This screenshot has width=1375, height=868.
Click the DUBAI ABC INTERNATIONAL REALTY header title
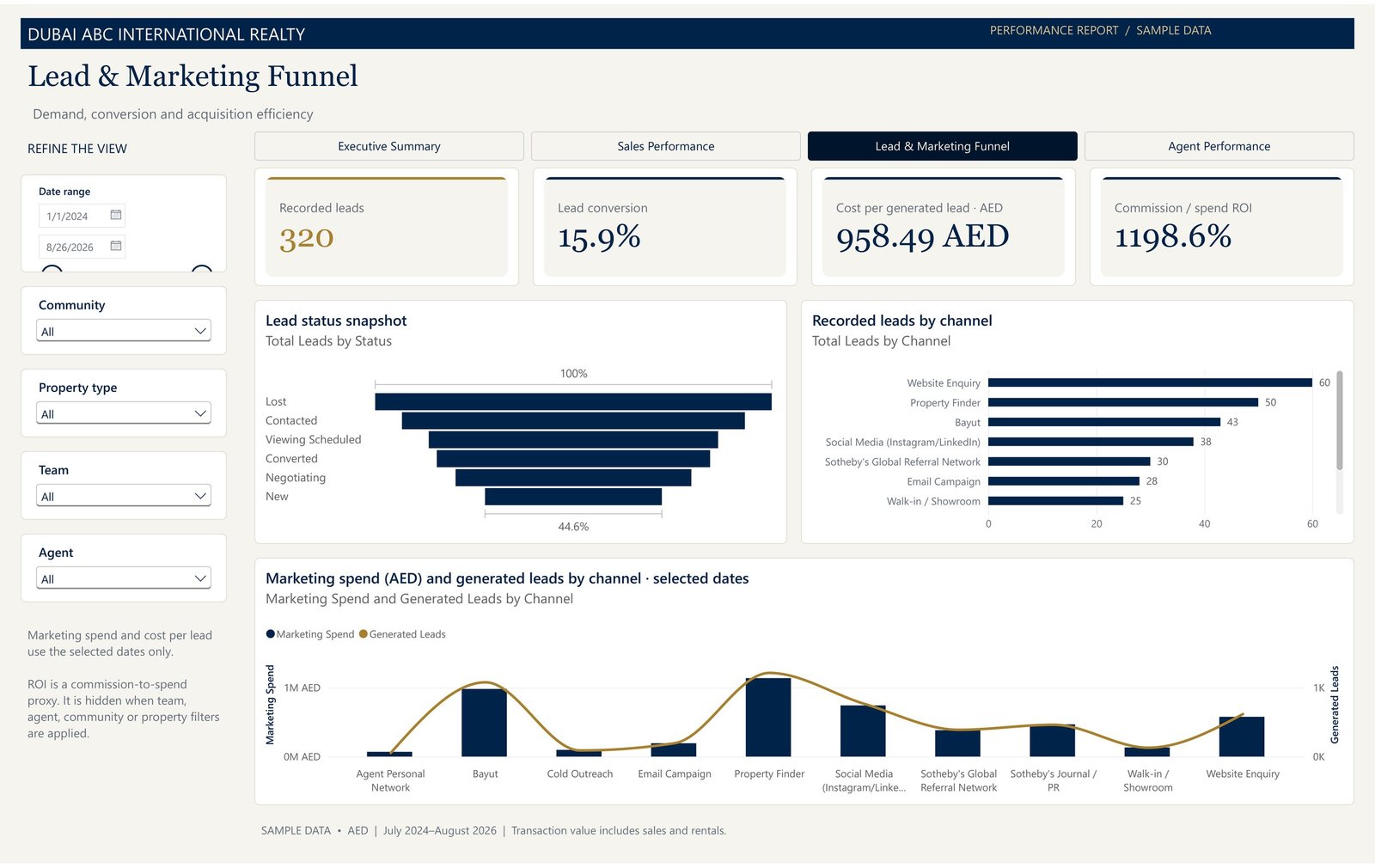coord(167,34)
